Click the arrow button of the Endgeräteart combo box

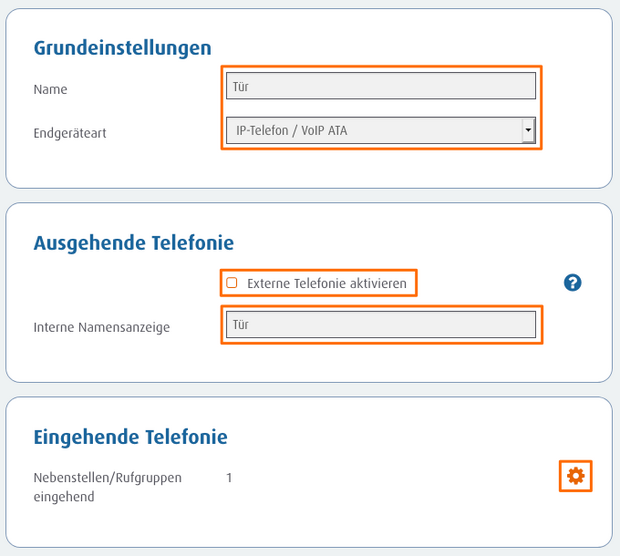(x=528, y=130)
